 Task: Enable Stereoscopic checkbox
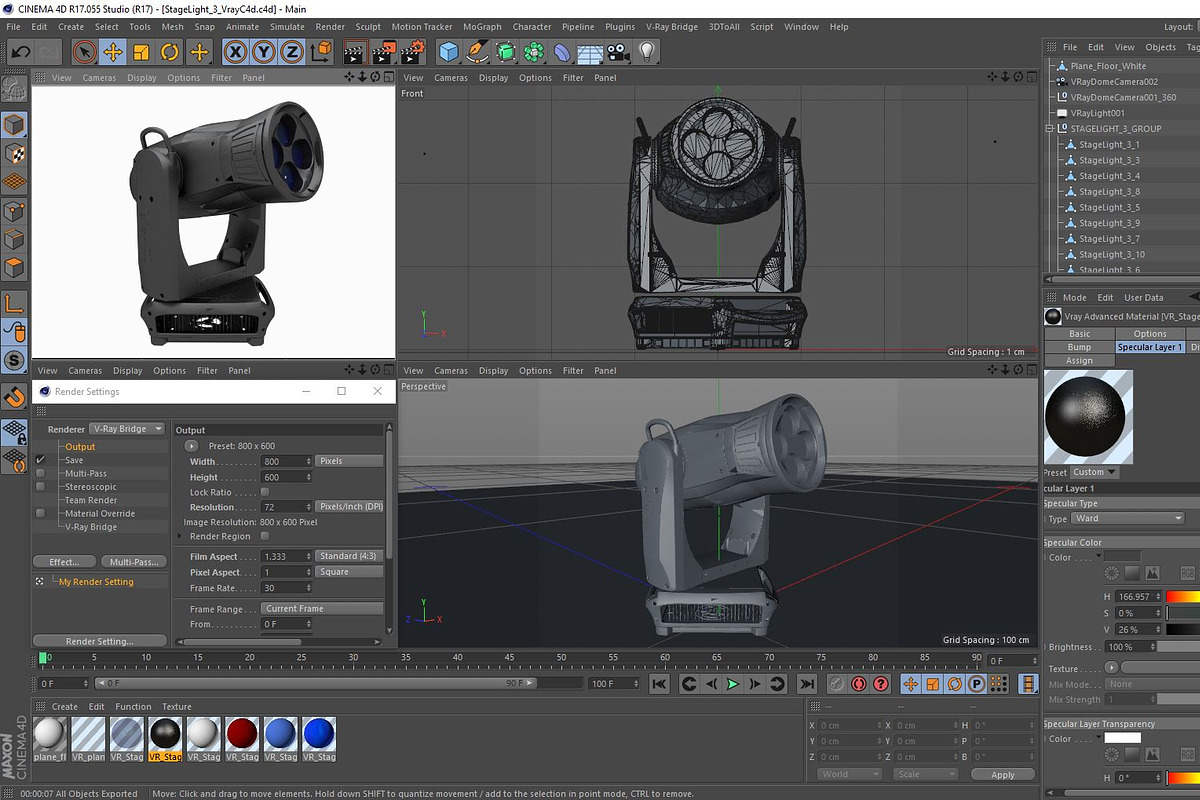41,487
